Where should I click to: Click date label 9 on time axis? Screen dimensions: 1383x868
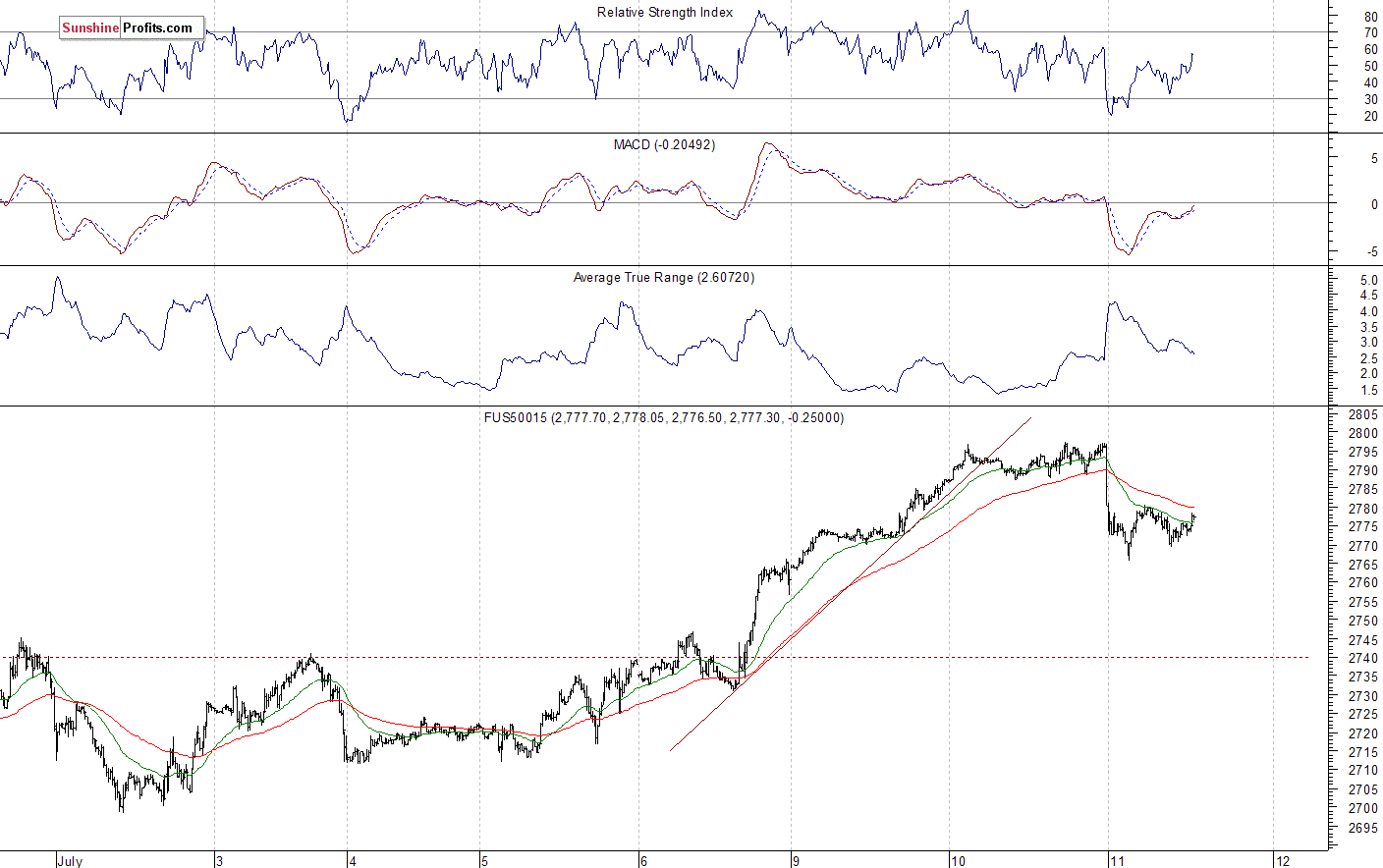796,861
